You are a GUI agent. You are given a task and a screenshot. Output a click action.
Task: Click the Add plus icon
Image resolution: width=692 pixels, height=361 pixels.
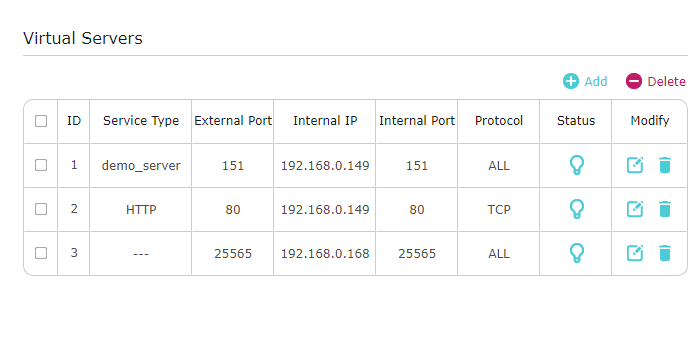pyautogui.click(x=571, y=81)
